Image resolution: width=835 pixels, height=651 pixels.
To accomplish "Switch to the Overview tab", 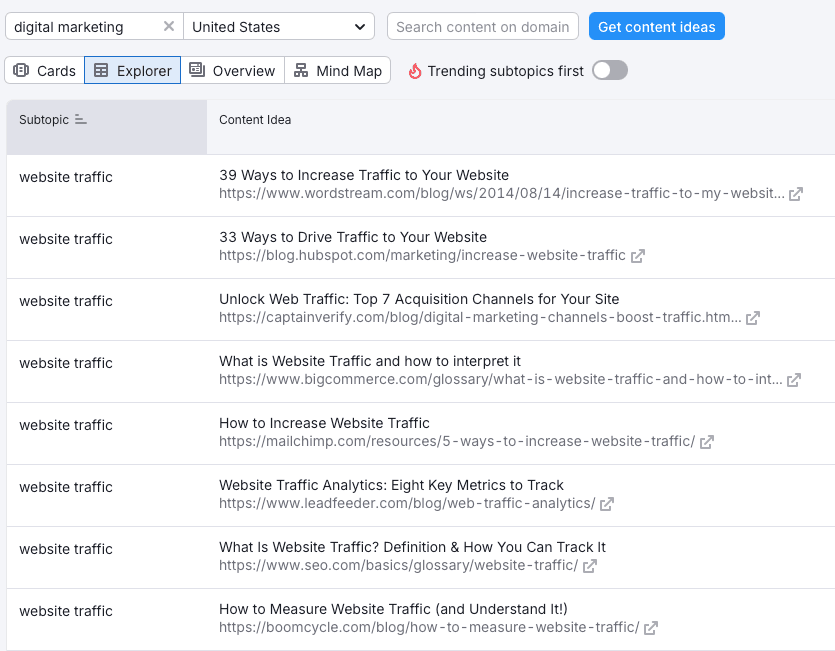I will pos(232,71).
